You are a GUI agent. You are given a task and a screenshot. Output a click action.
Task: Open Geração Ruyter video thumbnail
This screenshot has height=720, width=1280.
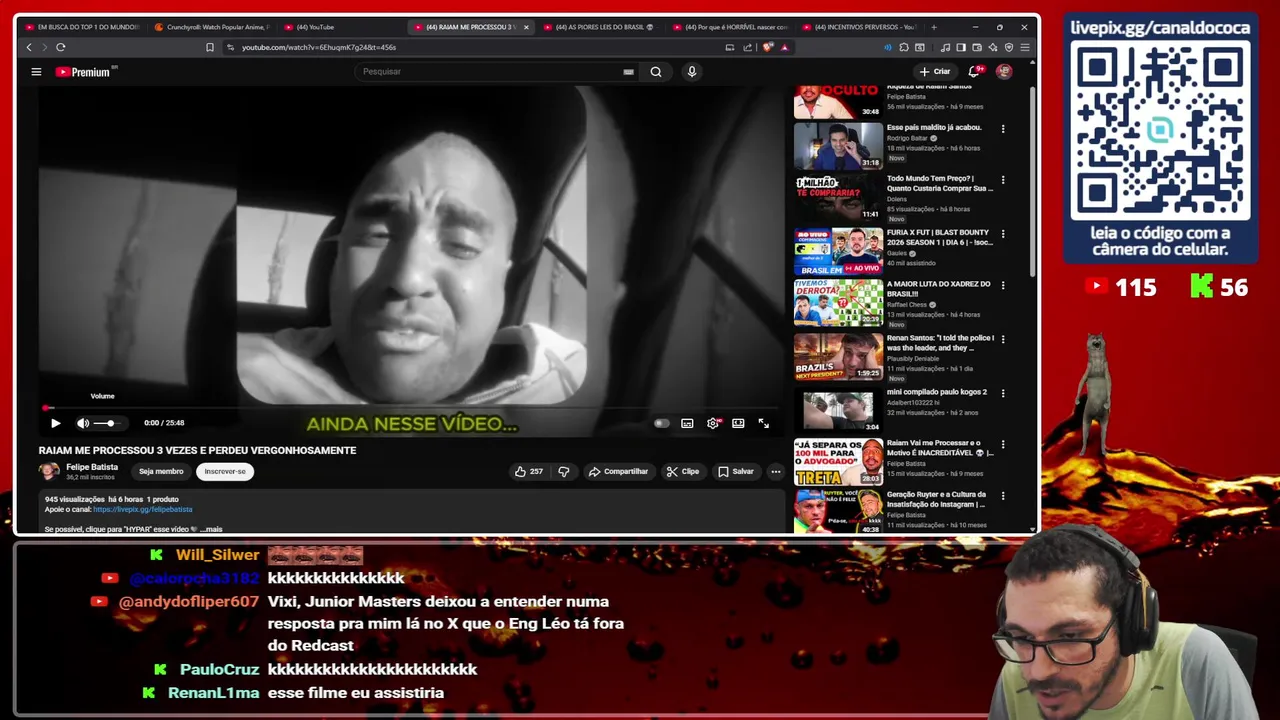pos(838,511)
